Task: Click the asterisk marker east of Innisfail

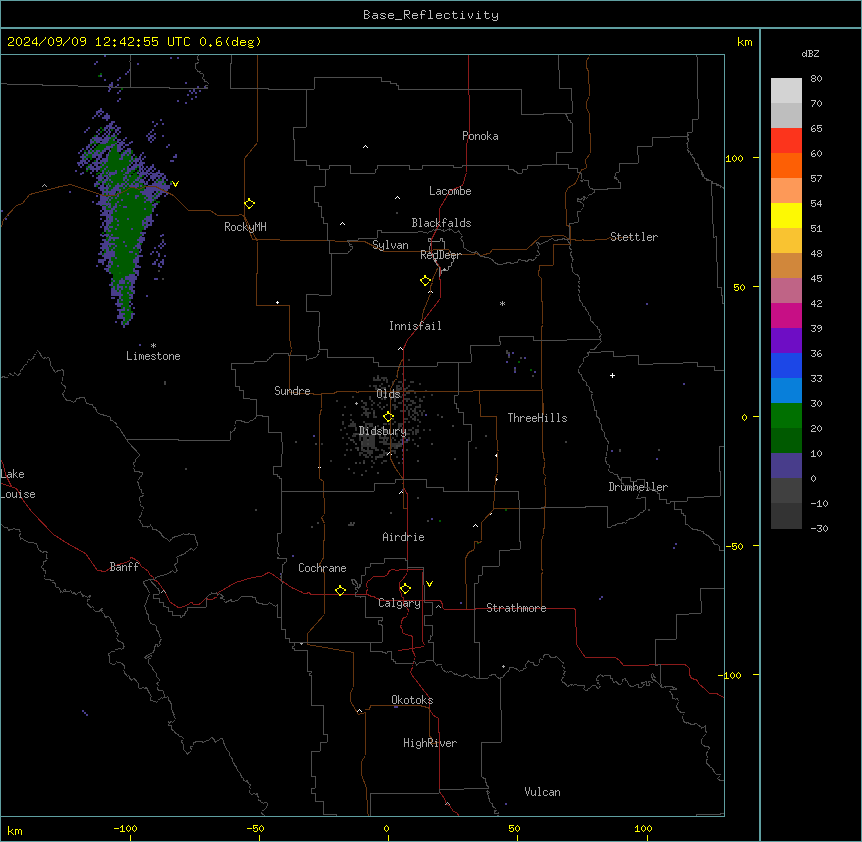Action: click(502, 303)
